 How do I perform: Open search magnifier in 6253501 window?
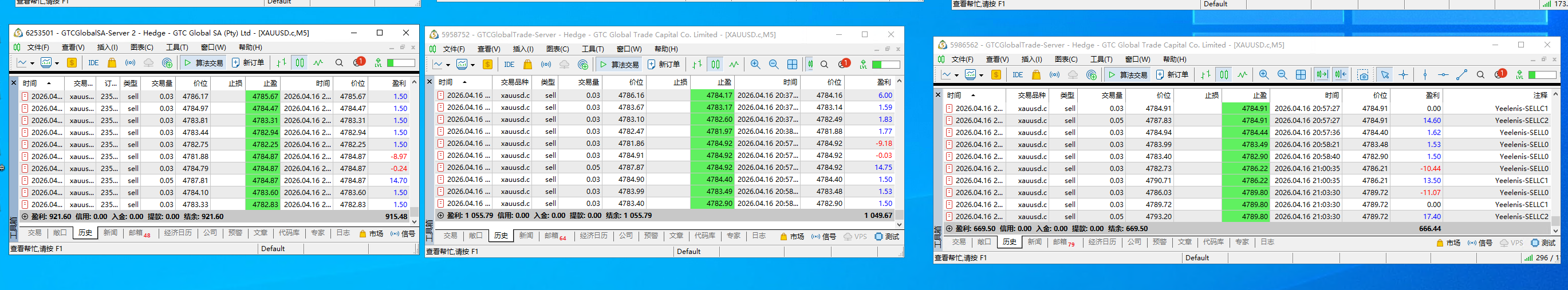(339, 62)
